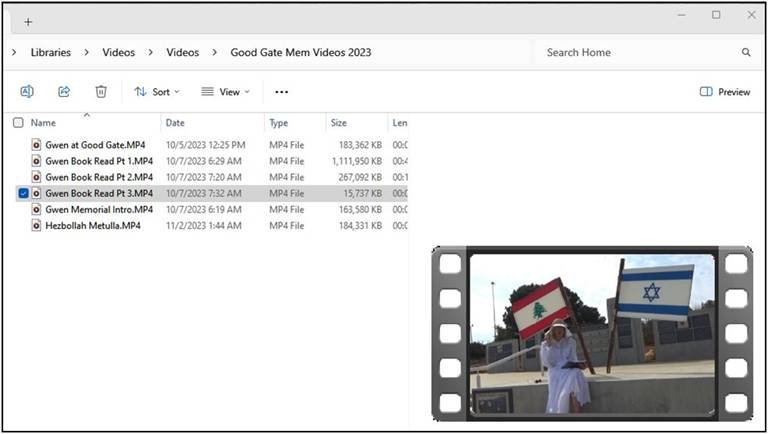Click the search magnifier icon
The height and width of the screenshot is (434, 768).
coord(746,52)
